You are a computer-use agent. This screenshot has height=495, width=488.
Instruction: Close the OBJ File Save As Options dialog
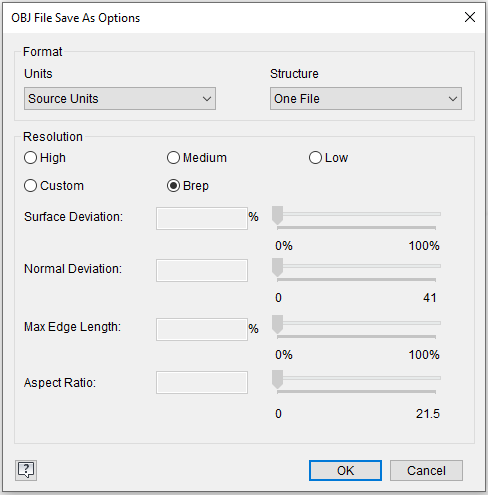[470, 17]
